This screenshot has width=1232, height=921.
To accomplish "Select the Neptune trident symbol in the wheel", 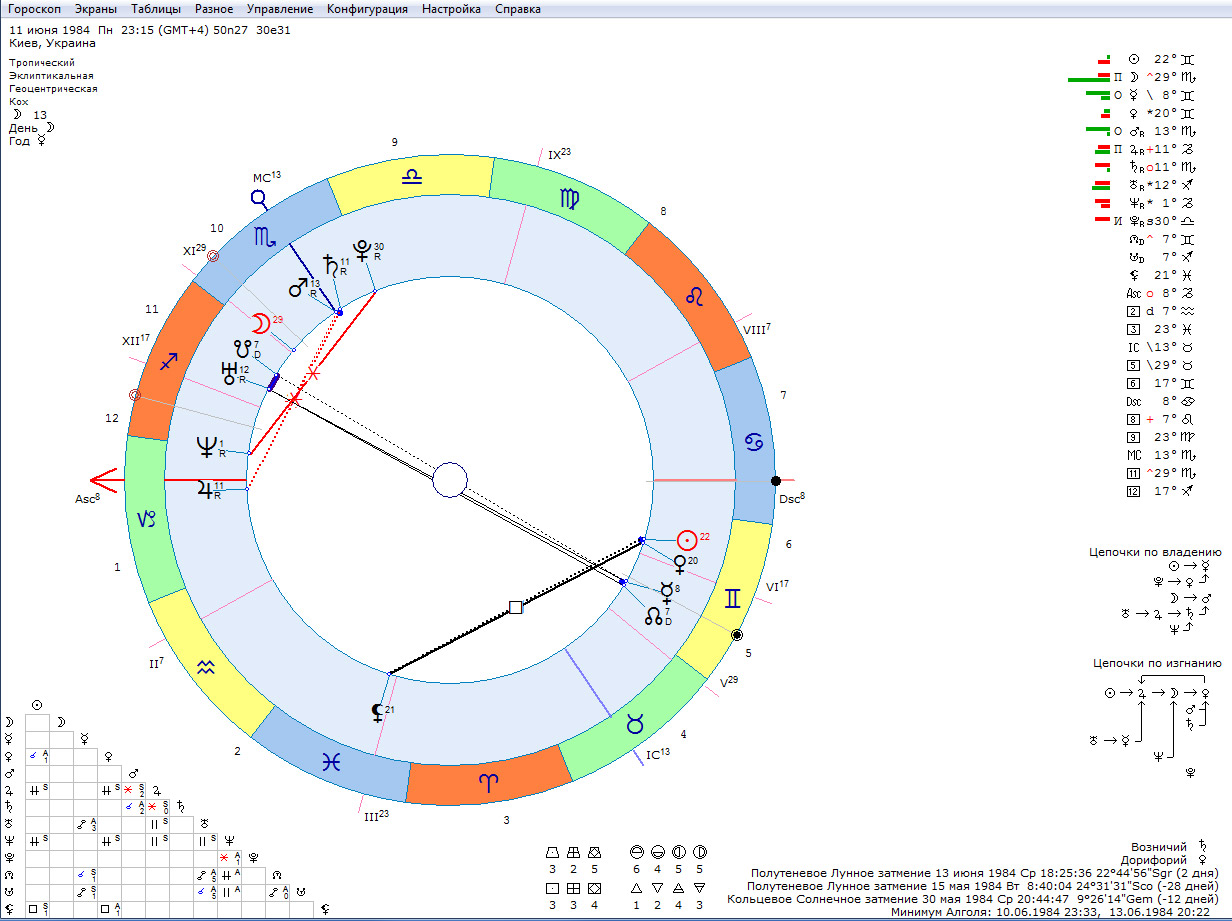I will click(x=206, y=447).
